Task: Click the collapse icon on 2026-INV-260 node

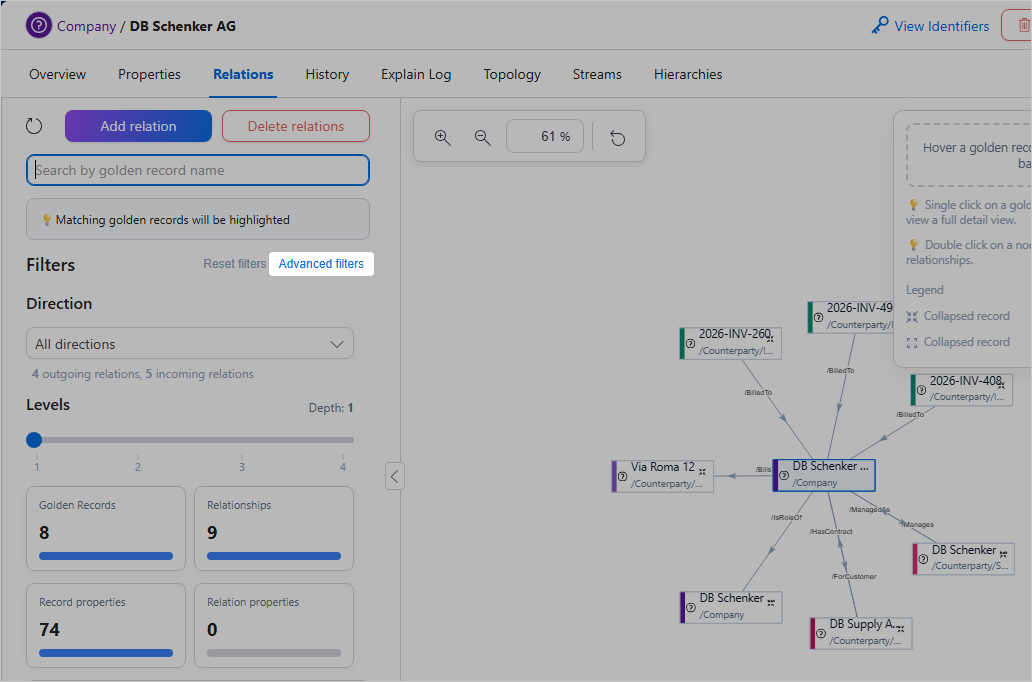Action: pos(770,338)
